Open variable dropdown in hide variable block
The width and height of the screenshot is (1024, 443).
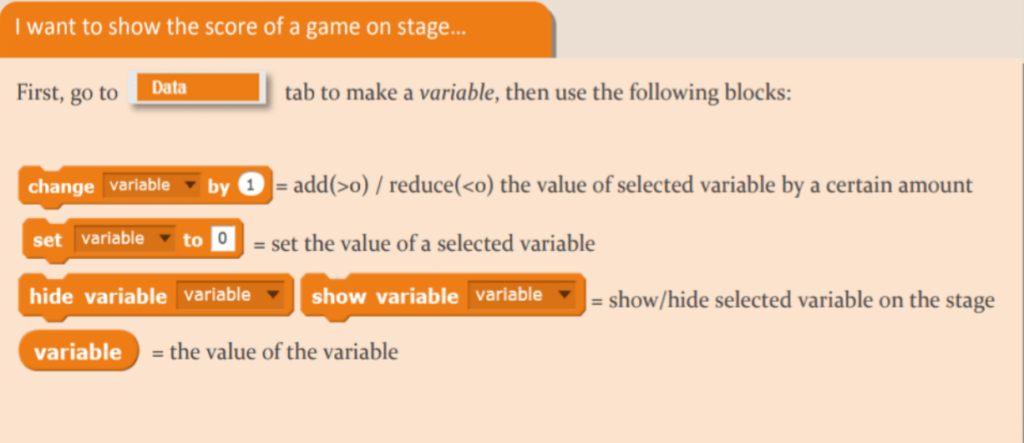pyautogui.click(x=230, y=295)
